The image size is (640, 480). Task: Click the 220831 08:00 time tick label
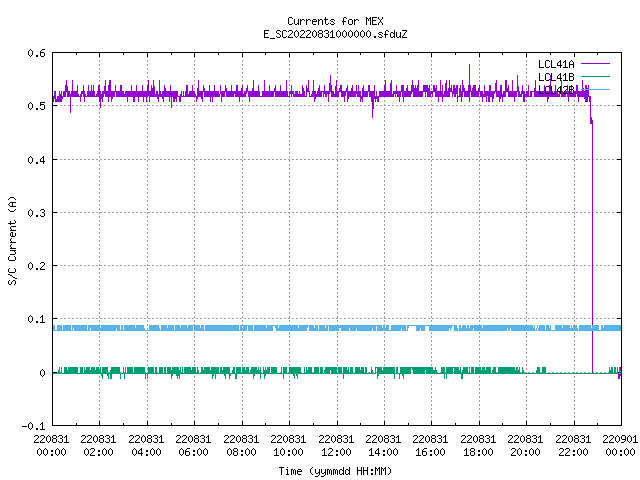(x=241, y=446)
